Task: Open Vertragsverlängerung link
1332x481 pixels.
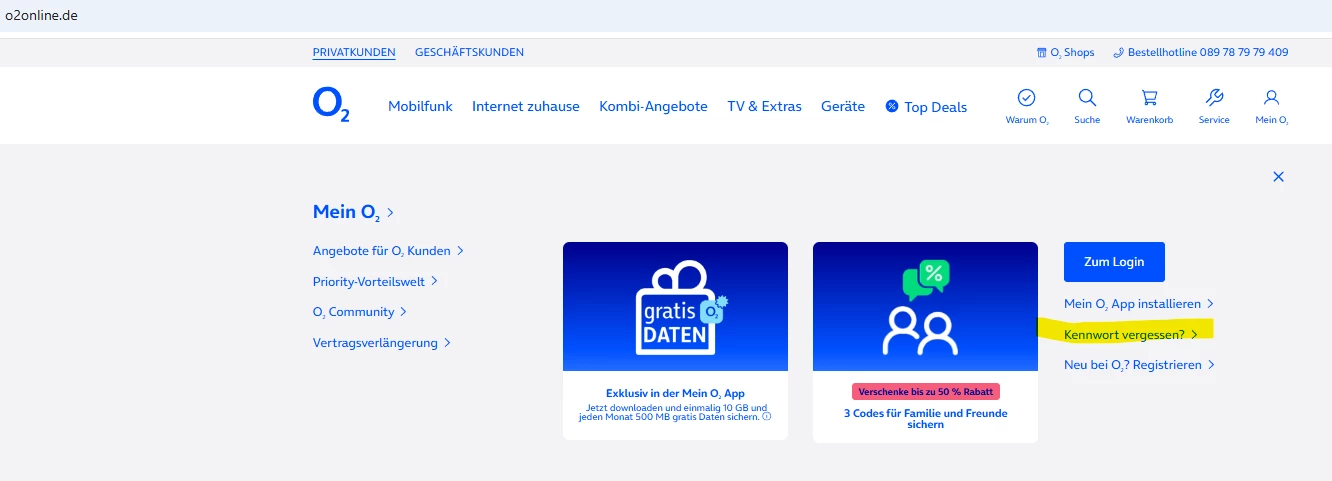Action: tap(375, 342)
